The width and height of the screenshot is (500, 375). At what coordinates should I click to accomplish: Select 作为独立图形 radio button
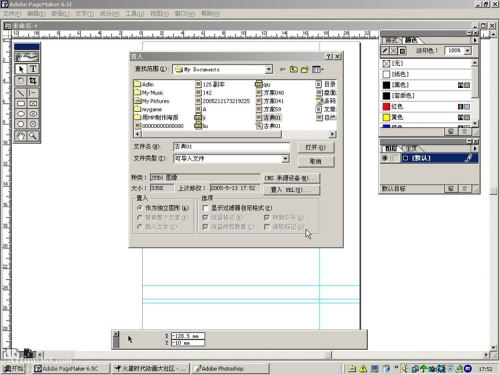pyautogui.click(x=140, y=208)
